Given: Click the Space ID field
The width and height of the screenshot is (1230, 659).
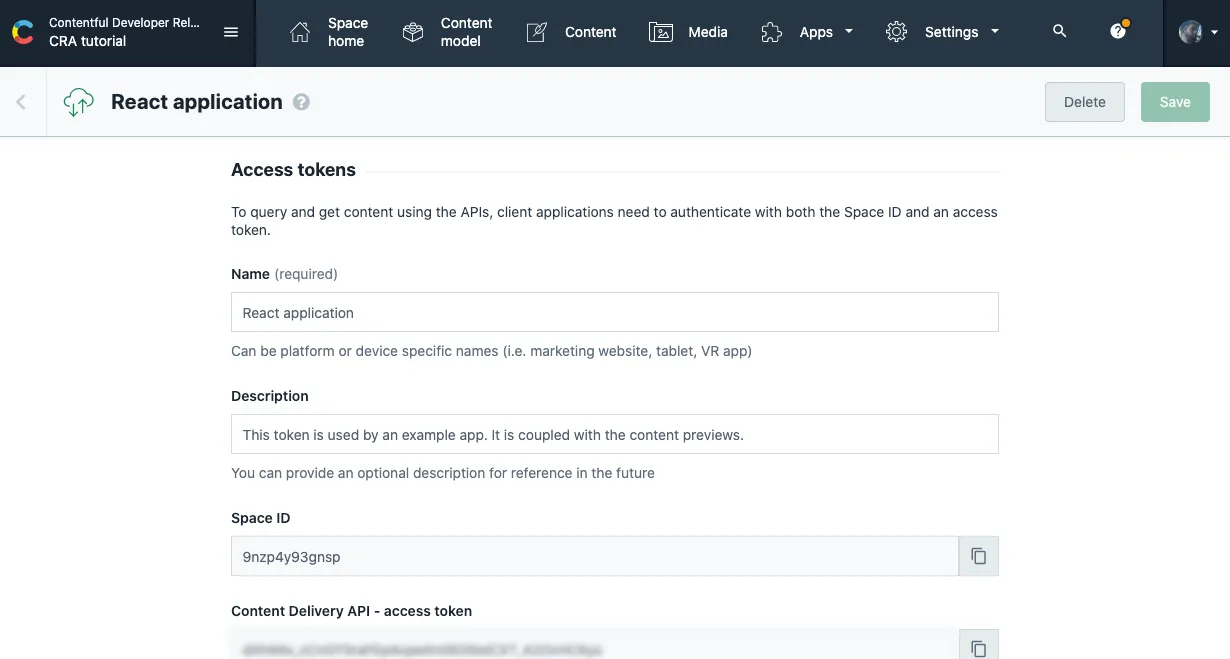Looking at the screenshot, I should click(x=595, y=556).
